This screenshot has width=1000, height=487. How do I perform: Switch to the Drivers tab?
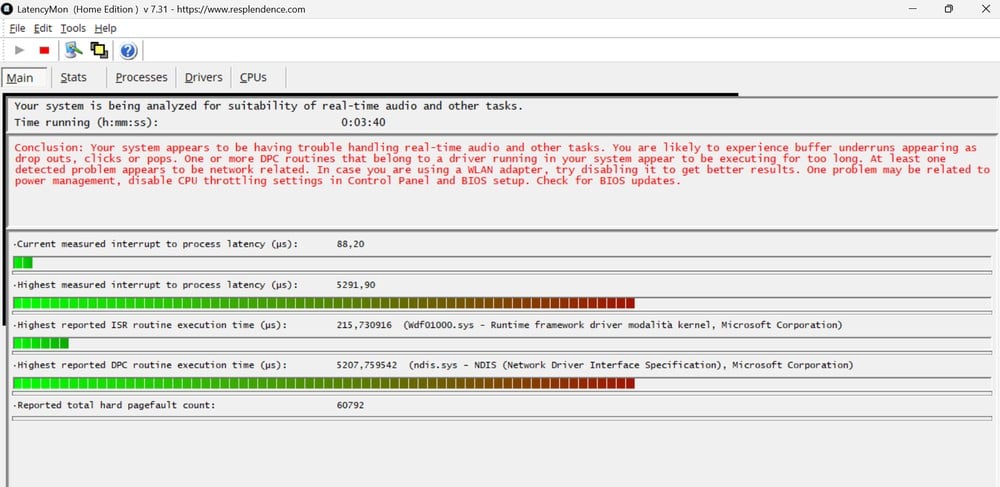pyautogui.click(x=203, y=78)
